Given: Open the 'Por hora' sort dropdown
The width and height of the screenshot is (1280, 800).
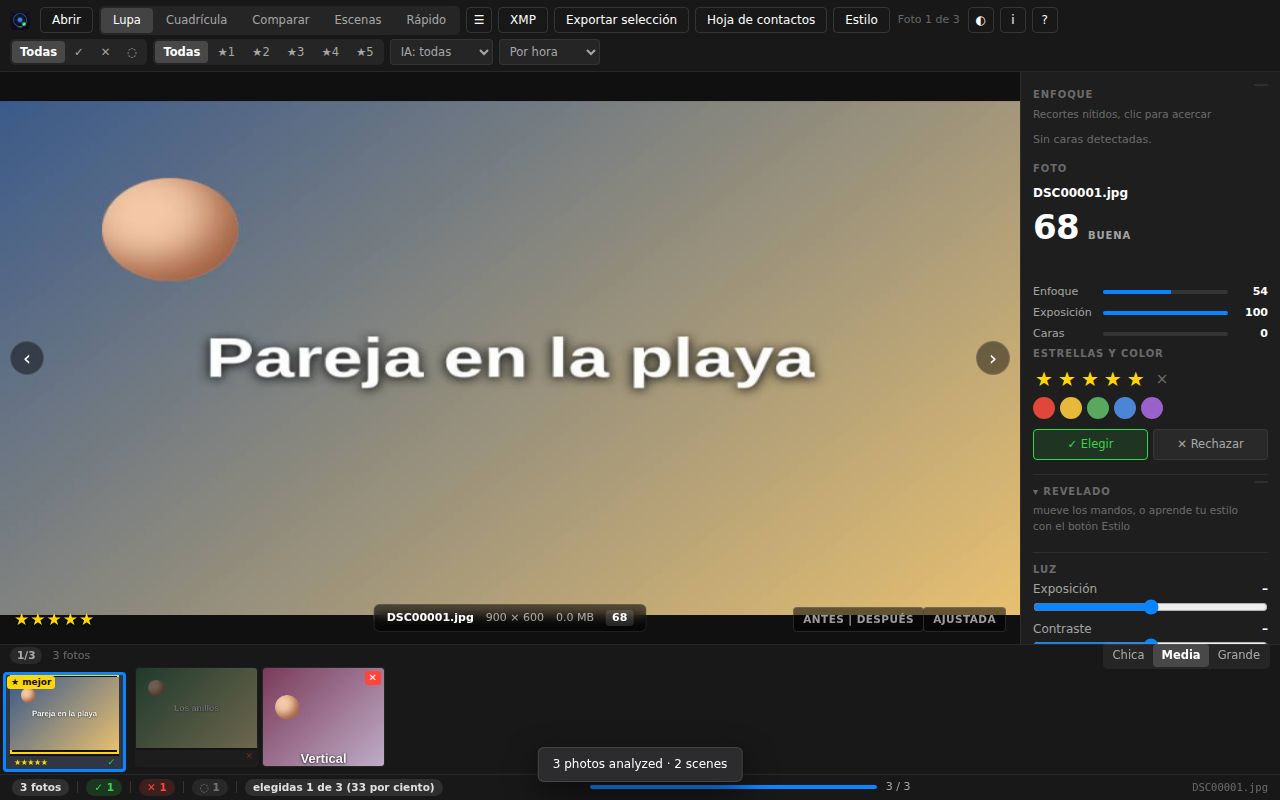Looking at the screenshot, I should click(x=549, y=52).
